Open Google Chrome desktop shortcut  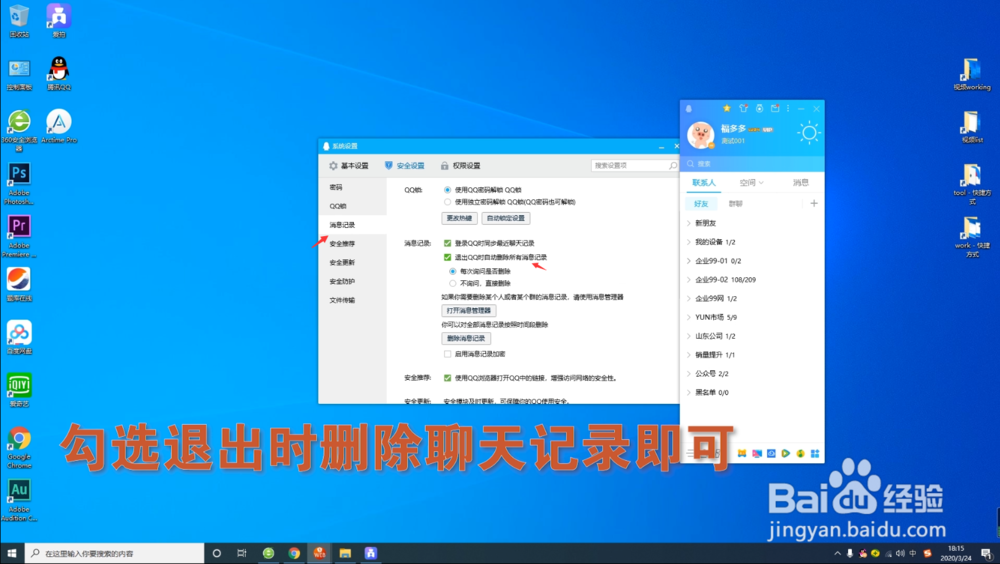(x=19, y=447)
